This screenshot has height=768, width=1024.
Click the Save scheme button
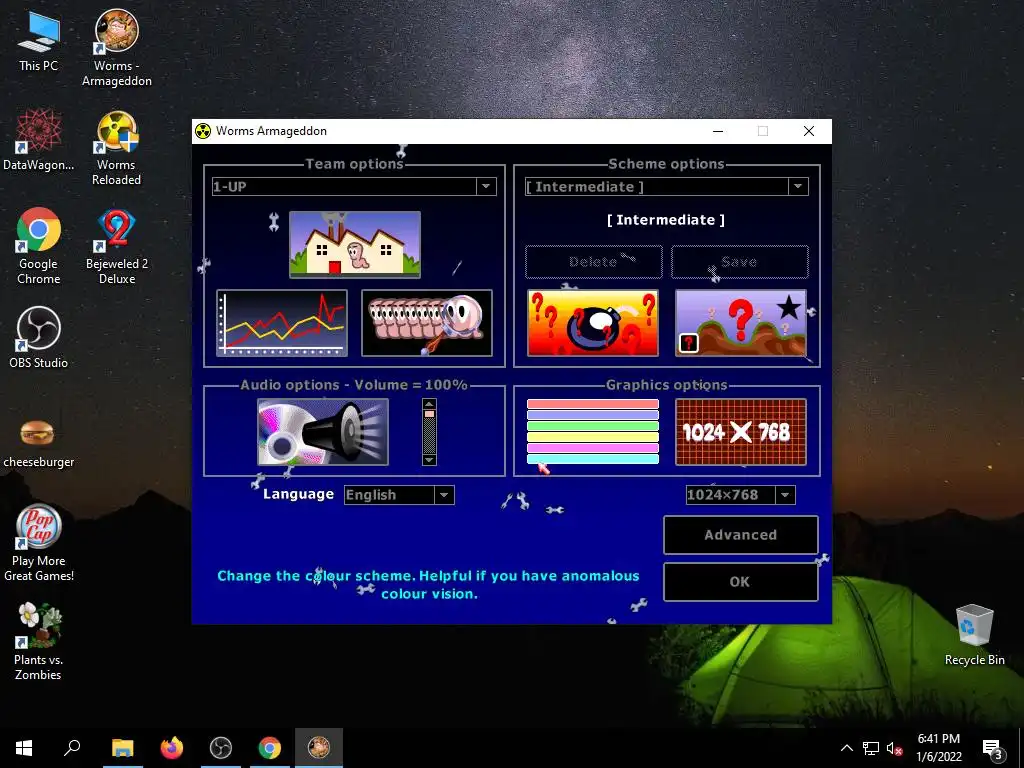click(x=739, y=261)
